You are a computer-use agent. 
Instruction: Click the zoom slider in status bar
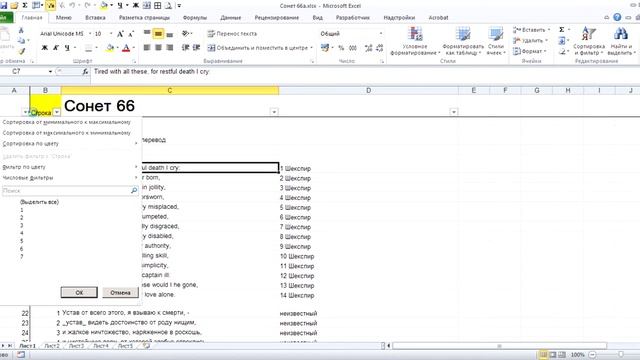pyautogui.click(x=621, y=355)
